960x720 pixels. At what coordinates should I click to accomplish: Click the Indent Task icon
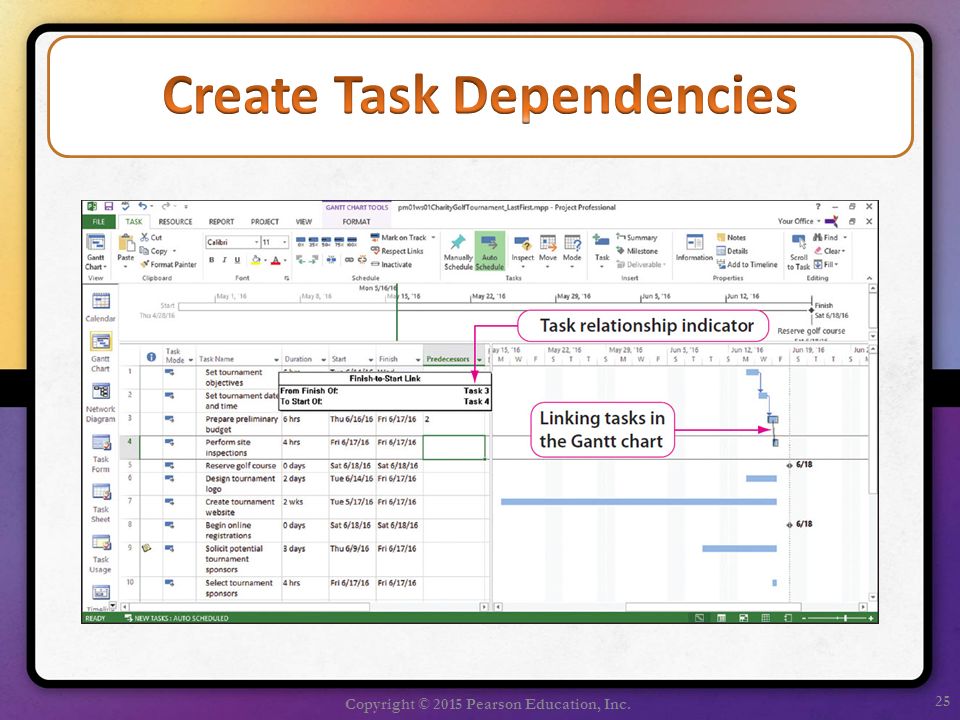(313, 260)
